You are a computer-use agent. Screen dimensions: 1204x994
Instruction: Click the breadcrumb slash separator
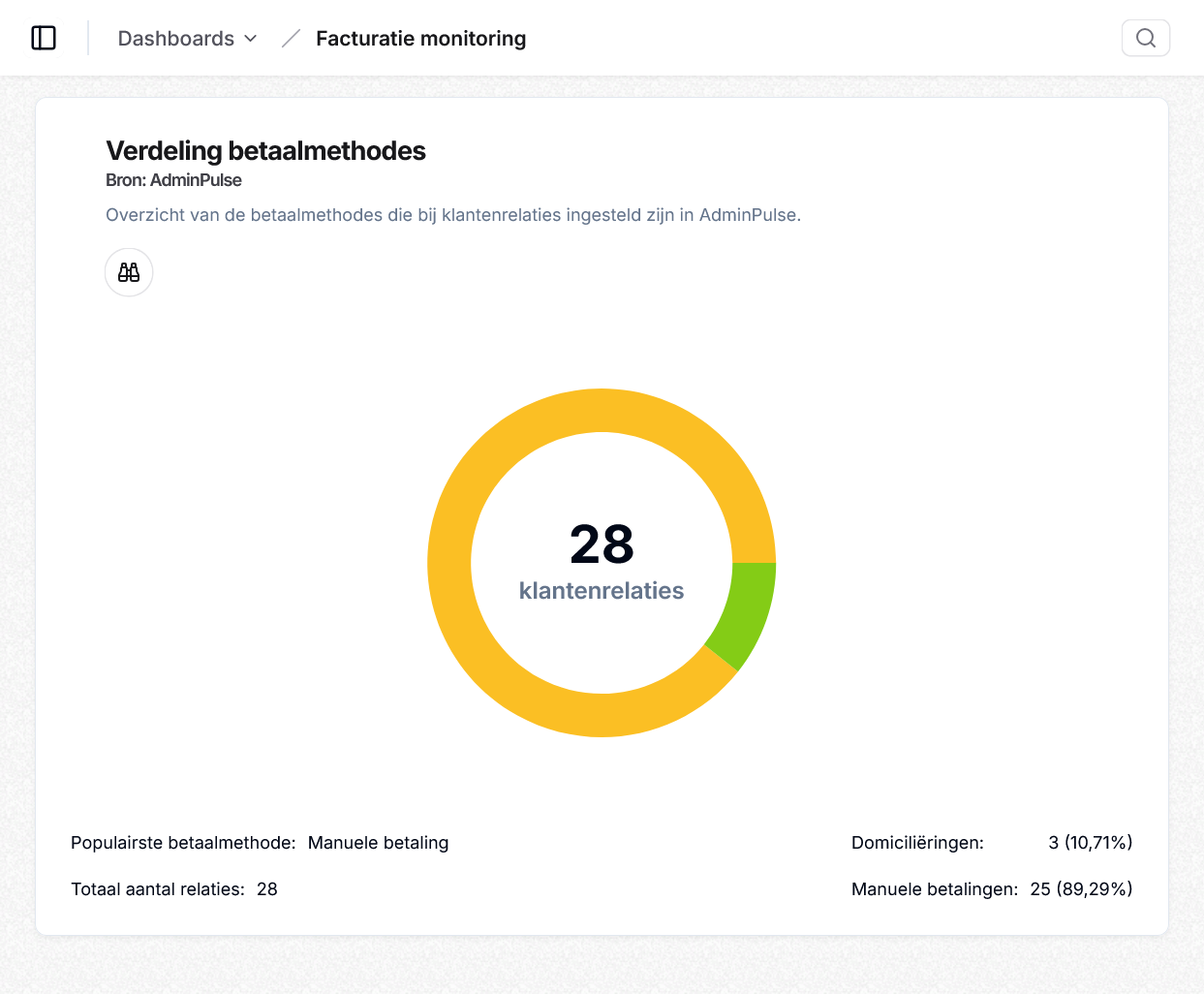[x=291, y=39]
